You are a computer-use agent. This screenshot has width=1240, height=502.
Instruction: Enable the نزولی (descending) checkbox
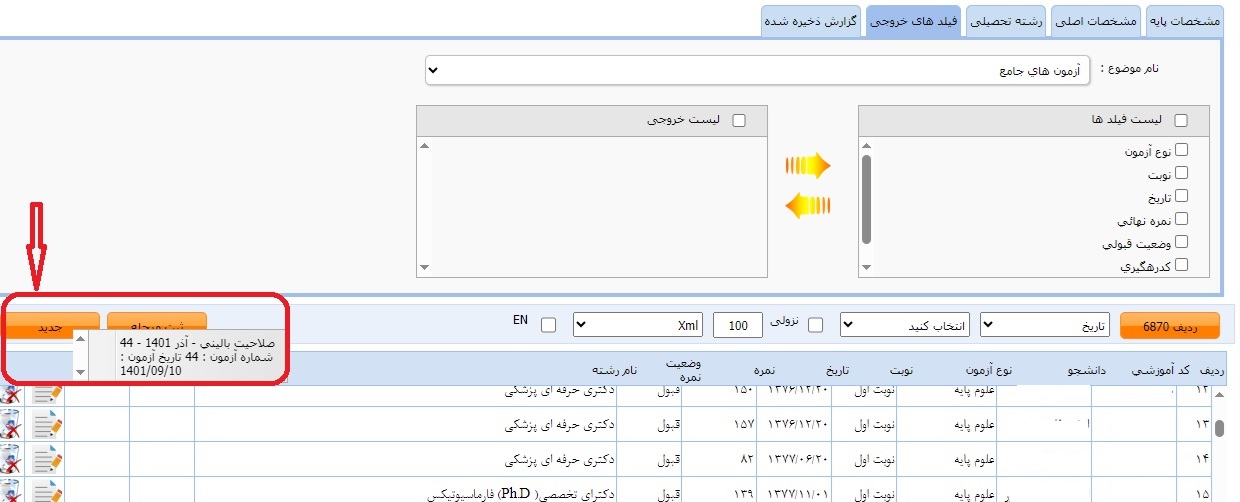[816, 325]
